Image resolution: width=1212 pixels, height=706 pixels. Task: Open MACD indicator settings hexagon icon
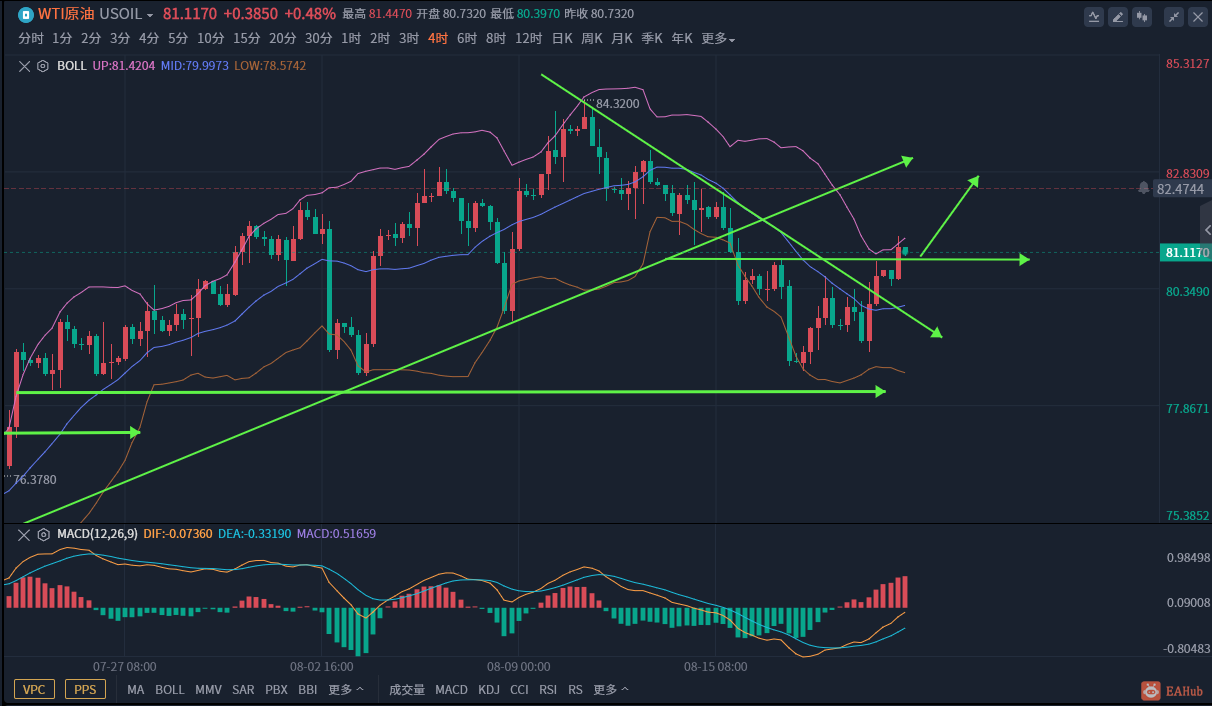tap(43, 534)
